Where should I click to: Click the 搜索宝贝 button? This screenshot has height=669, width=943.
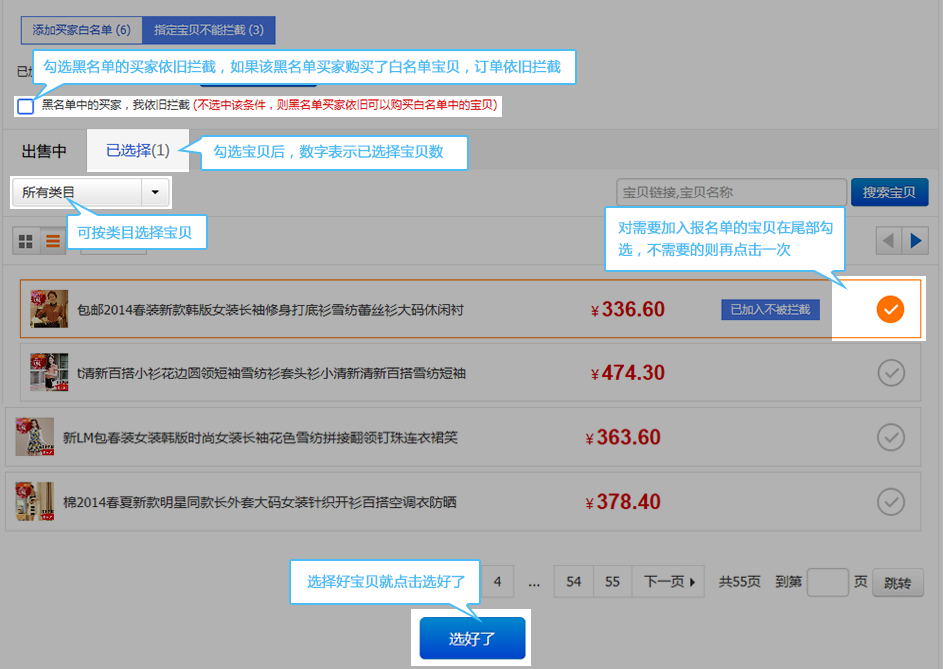click(889, 193)
